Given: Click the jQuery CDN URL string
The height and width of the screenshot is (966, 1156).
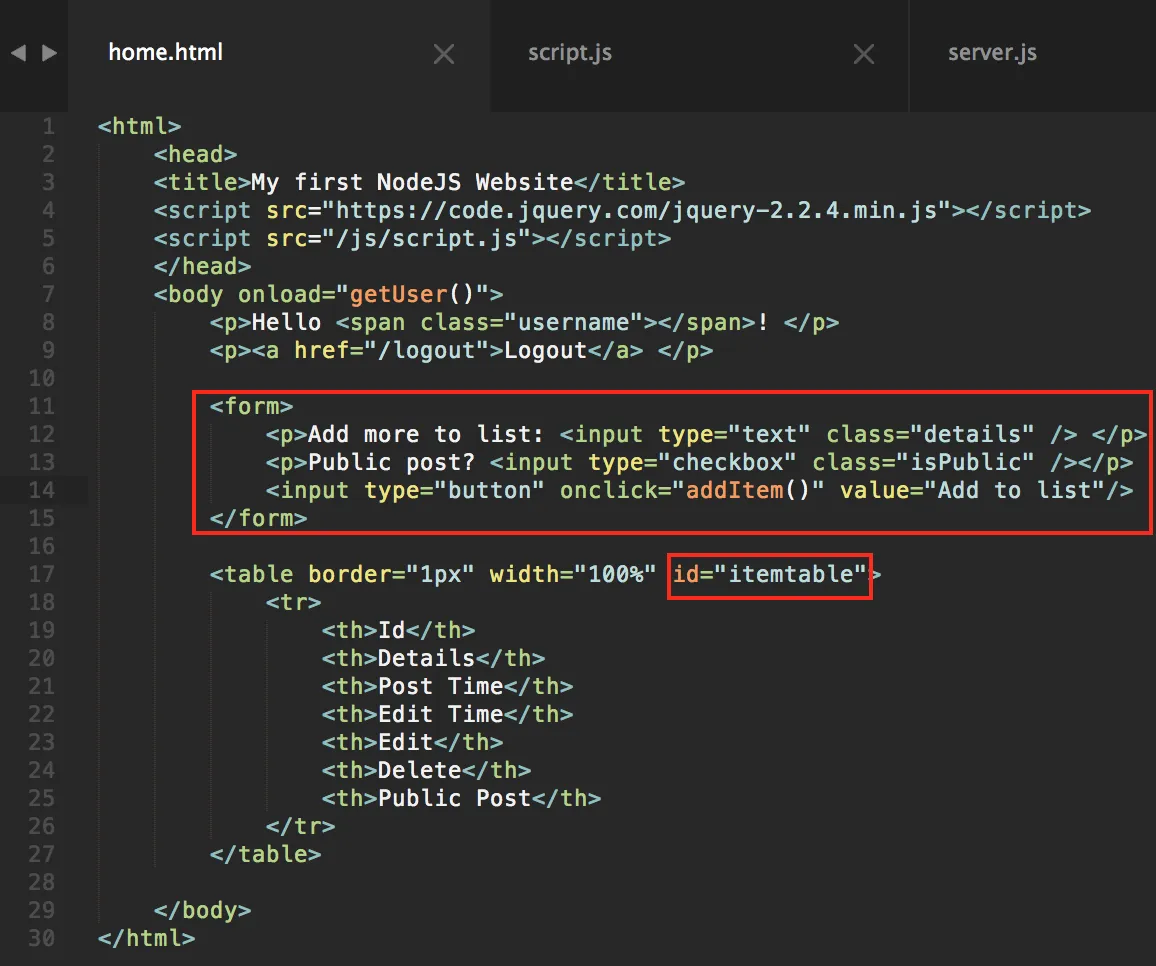Looking at the screenshot, I should (x=636, y=211).
